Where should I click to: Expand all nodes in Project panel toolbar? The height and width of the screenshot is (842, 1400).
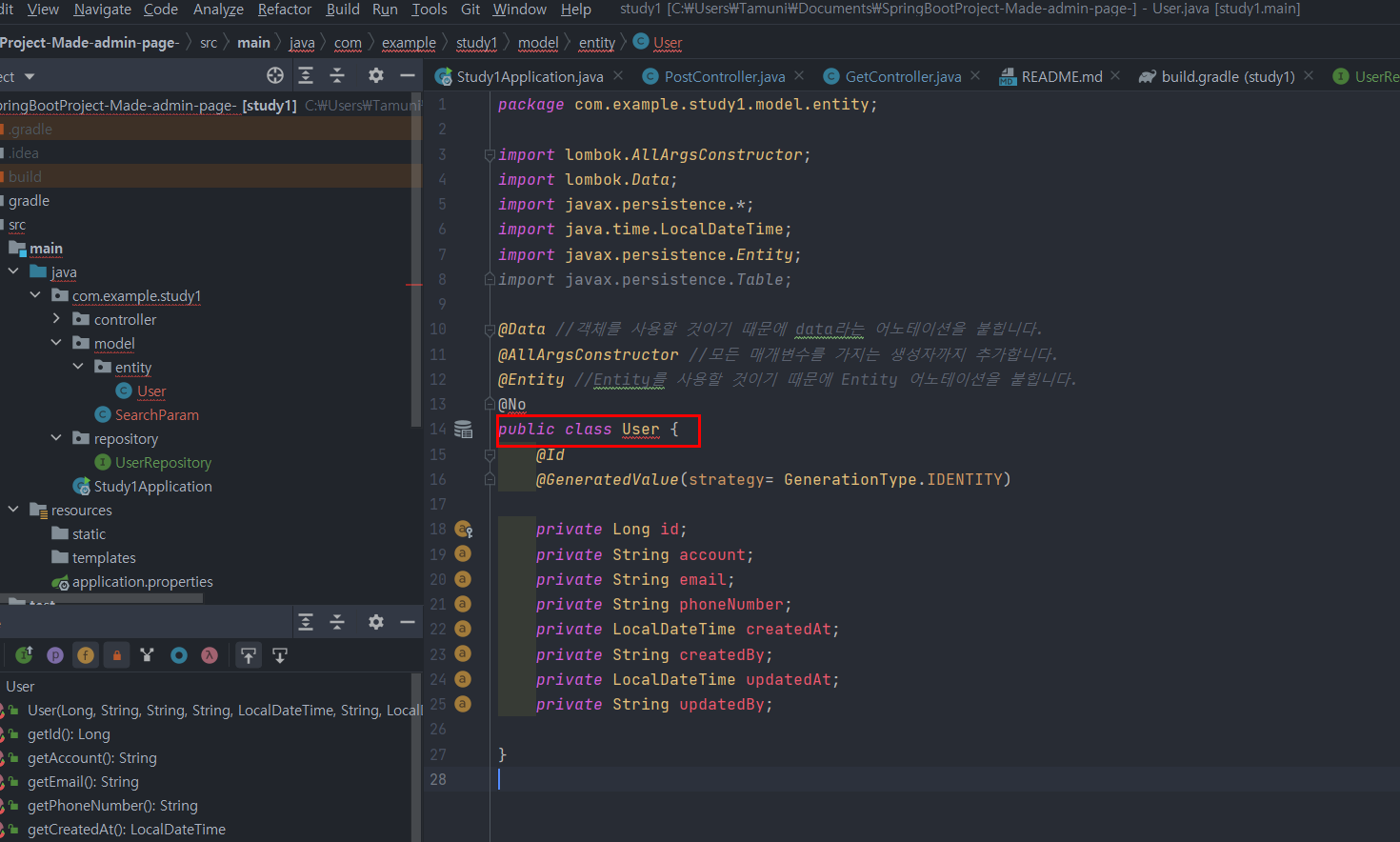(306, 75)
